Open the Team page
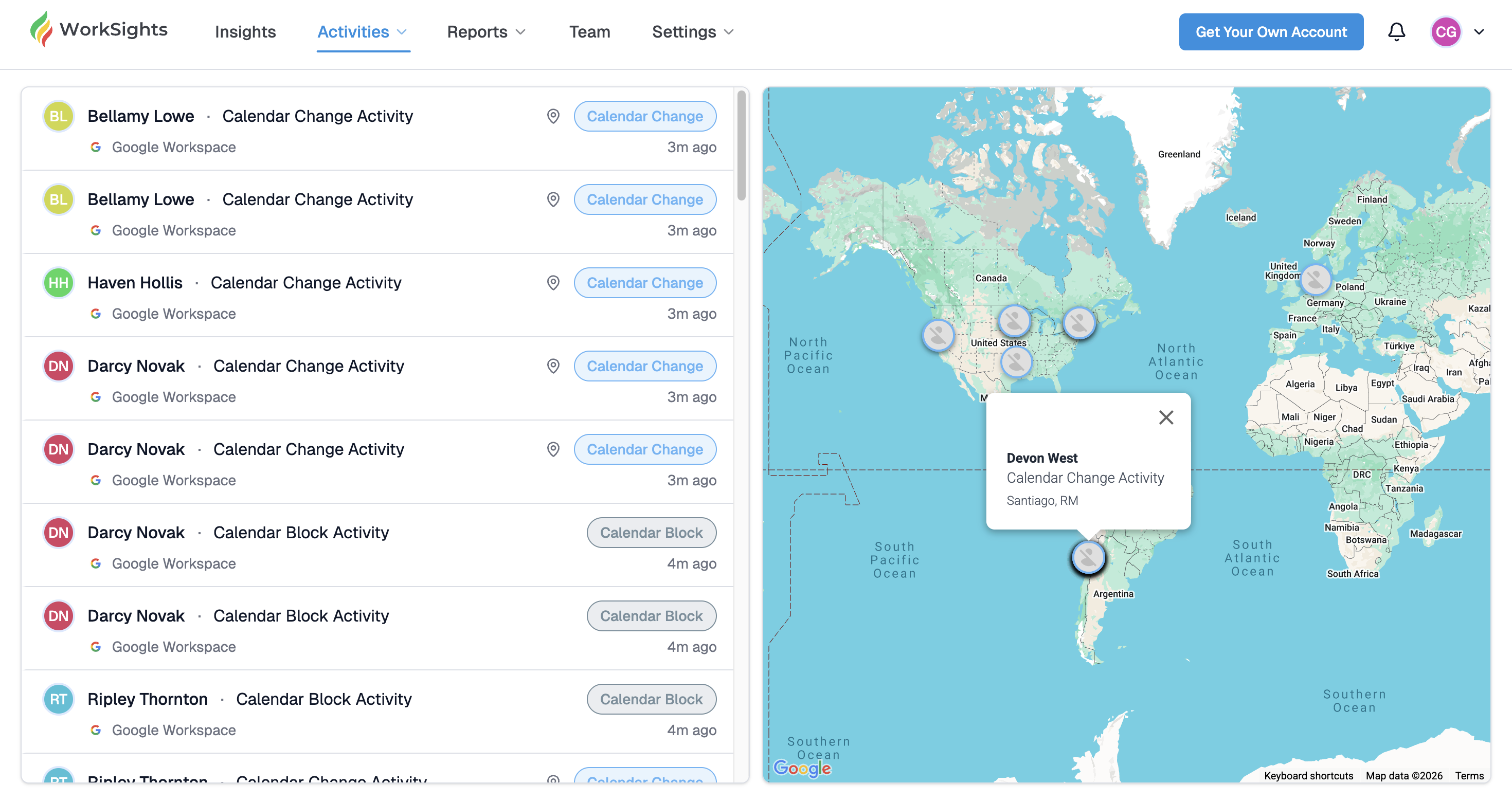 (x=589, y=32)
